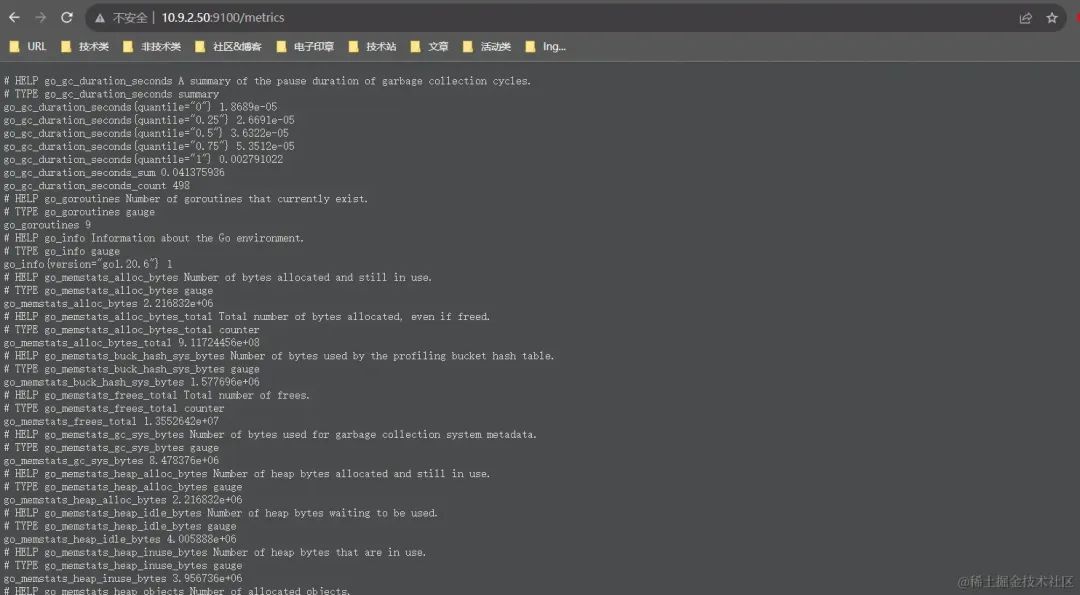Click the go_memstats_buck_hash_sys_bytes 1.577696e+06 line
Image resolution: width=1080 pixels, height=595 pixels.
(132, 382)
